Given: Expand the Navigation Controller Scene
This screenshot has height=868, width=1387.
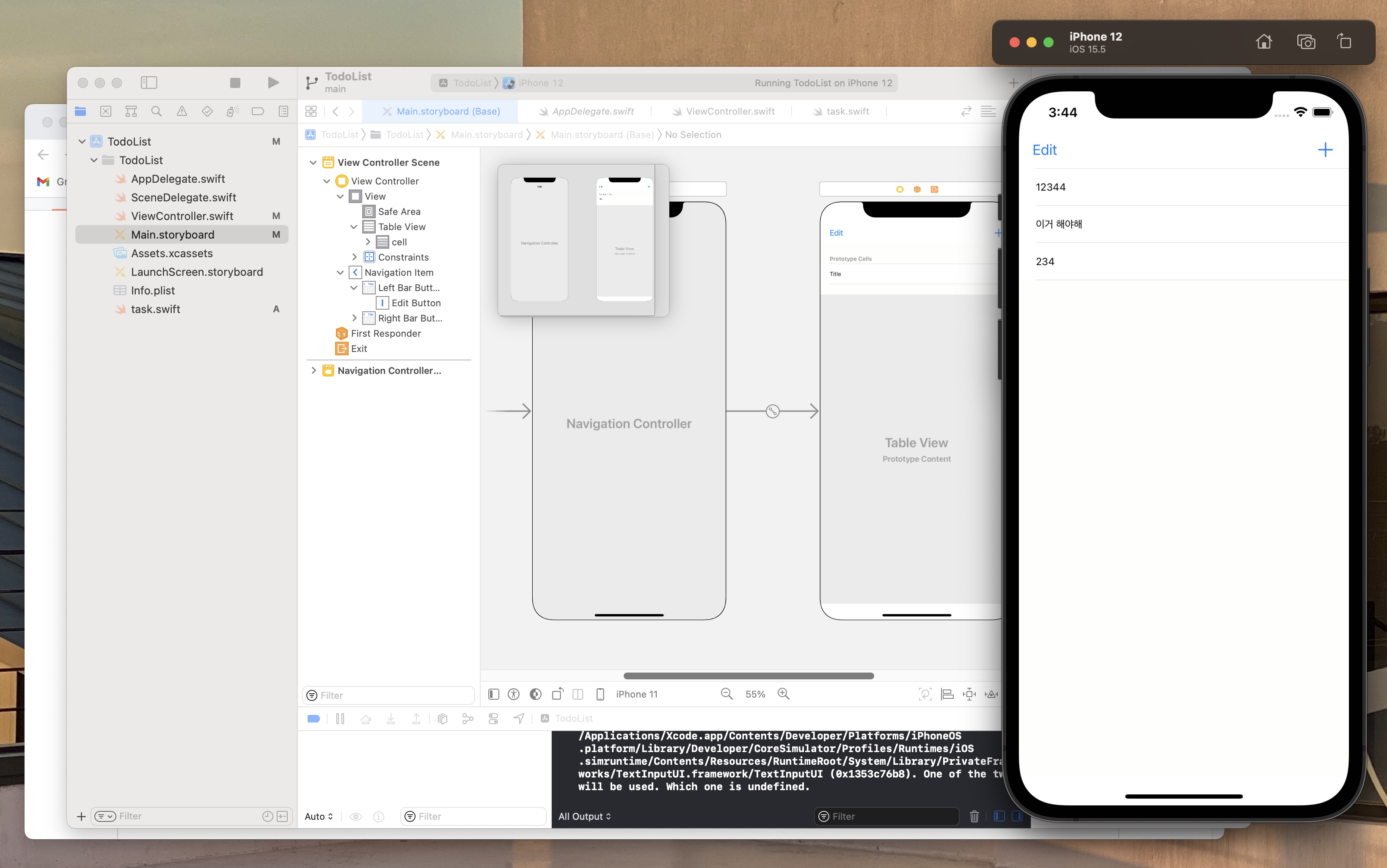Looking at the screenshot, I should (314, 370).
